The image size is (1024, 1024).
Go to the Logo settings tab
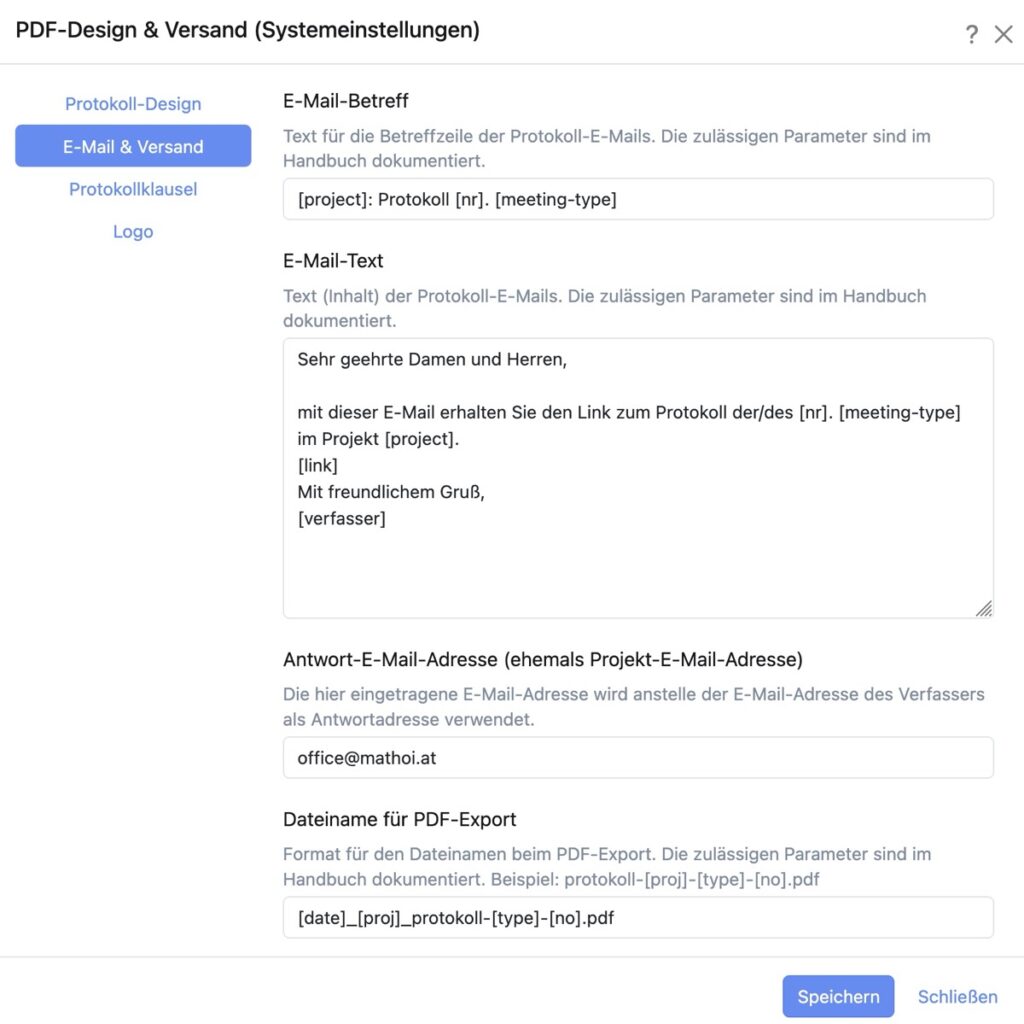pos(133,232)
